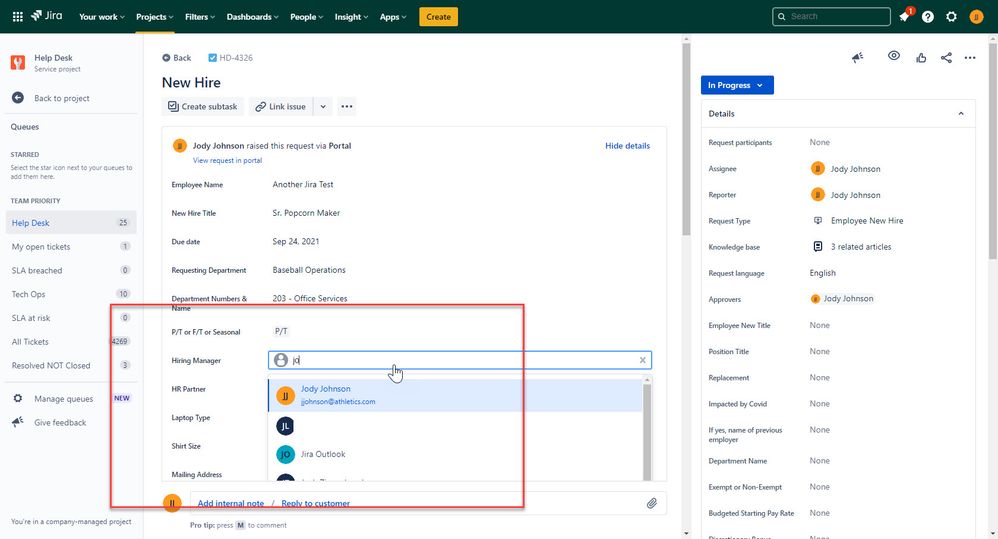Clear the Hiring Manager field with X
This screenshot has height=539, width=998.
click(x=642, y=360)
